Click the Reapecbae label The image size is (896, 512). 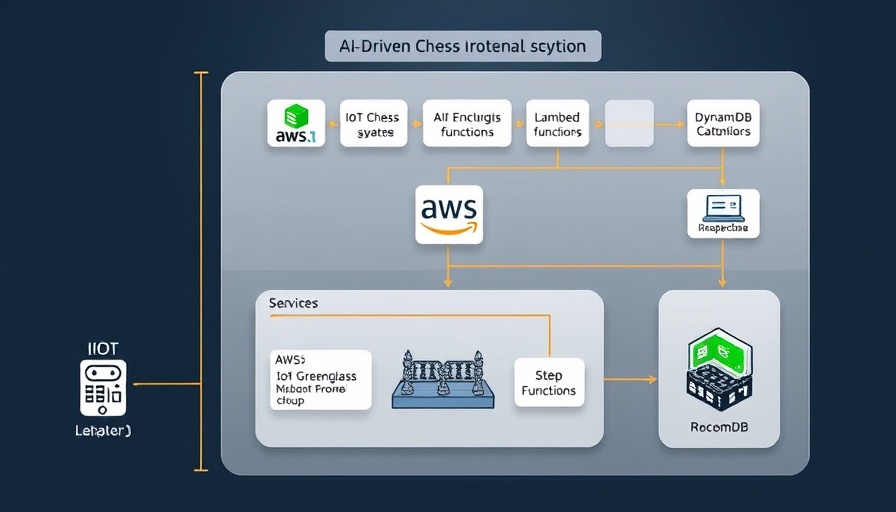click(x=723, y=228)
